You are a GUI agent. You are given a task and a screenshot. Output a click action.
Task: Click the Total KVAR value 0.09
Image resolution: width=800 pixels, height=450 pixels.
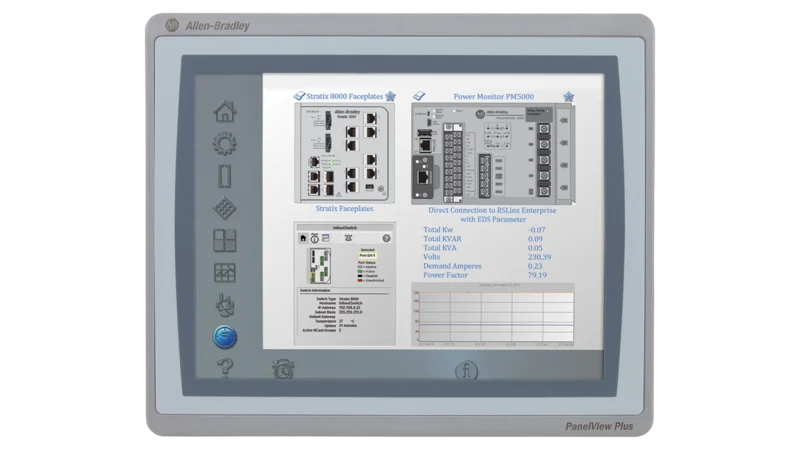point(535,239)
